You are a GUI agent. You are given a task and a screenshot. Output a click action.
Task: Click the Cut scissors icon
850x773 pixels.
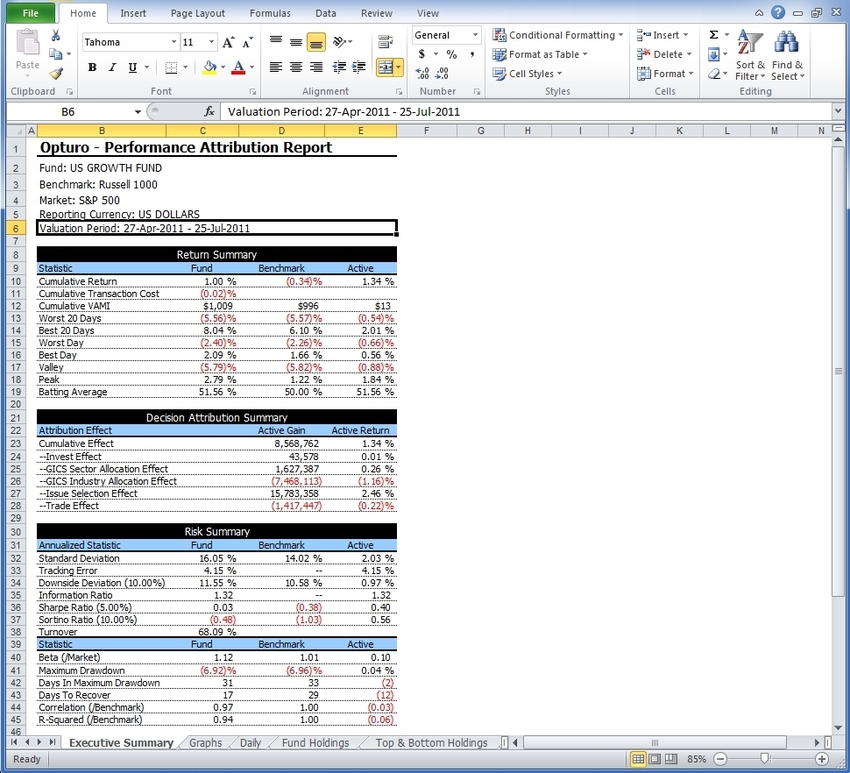(56, 35)
